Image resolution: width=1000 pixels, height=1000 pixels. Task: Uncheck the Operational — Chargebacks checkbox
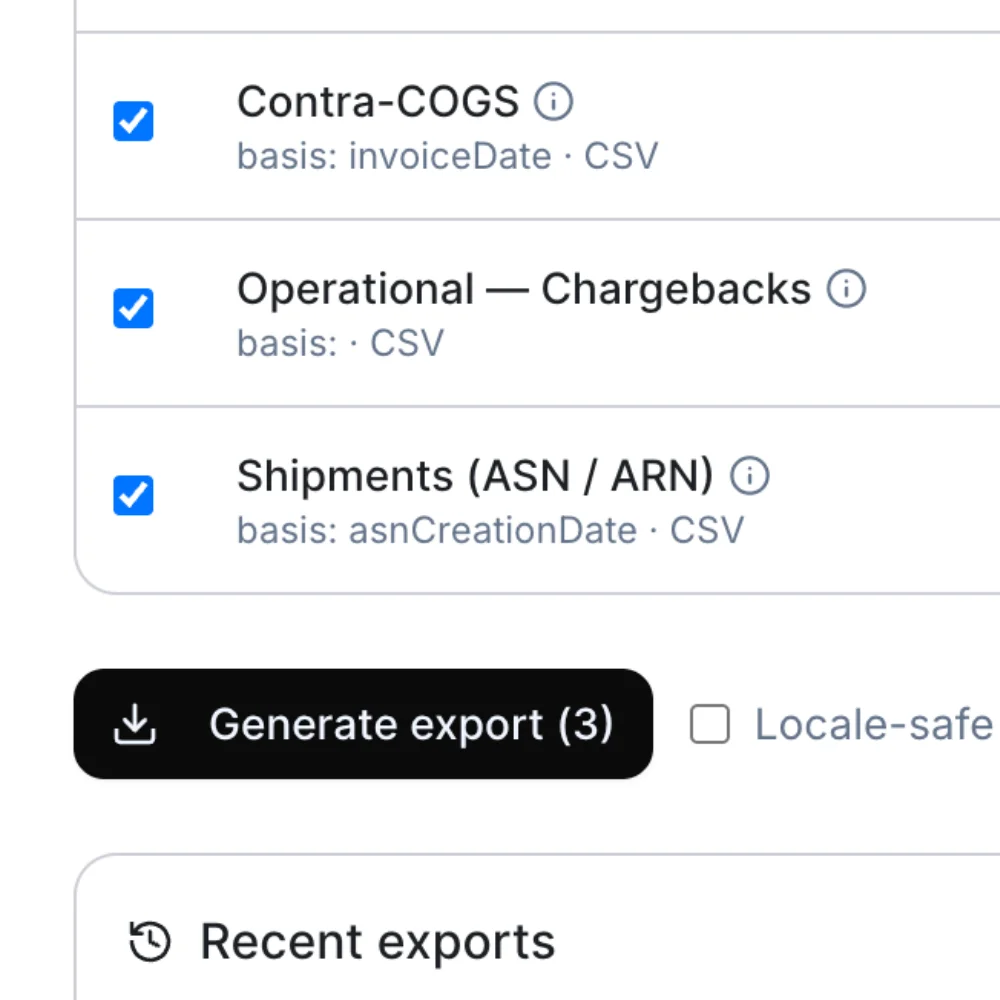[133, 308]
